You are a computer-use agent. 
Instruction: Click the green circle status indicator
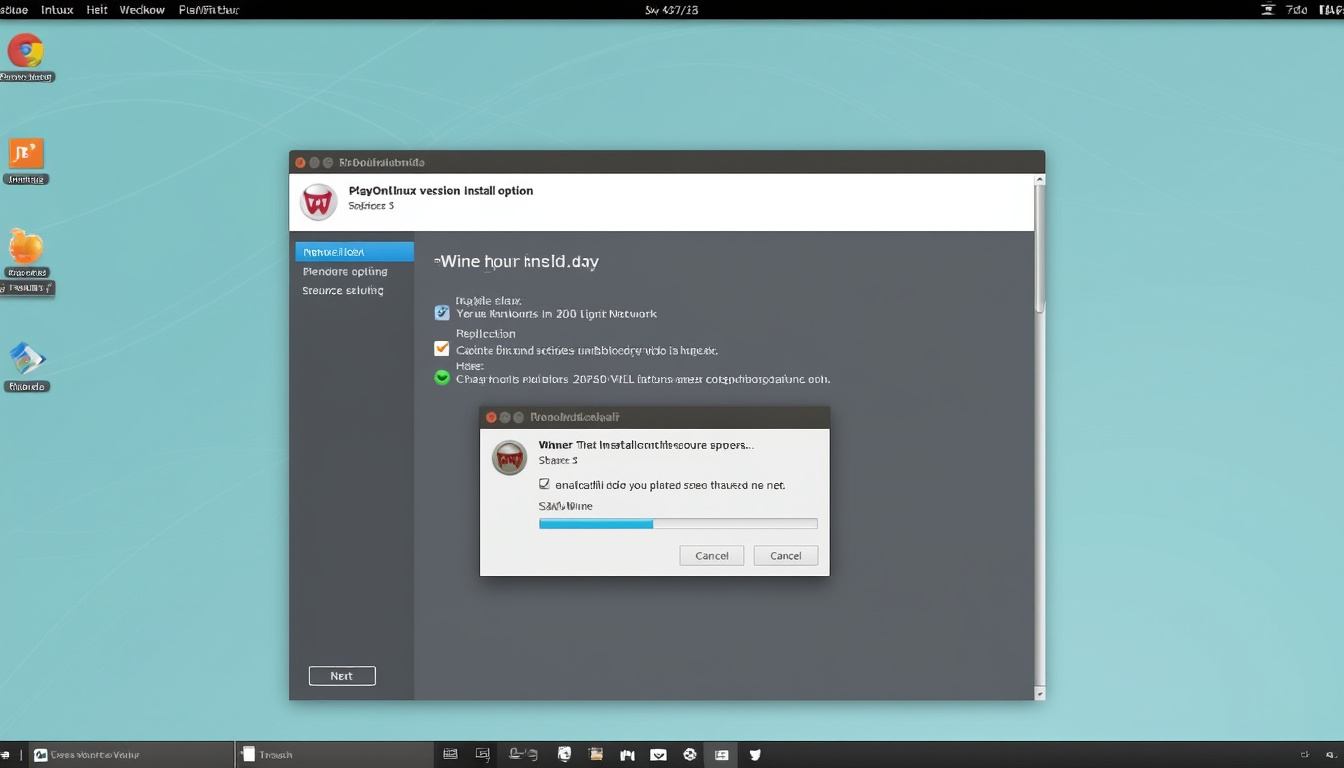coord(442,377)
